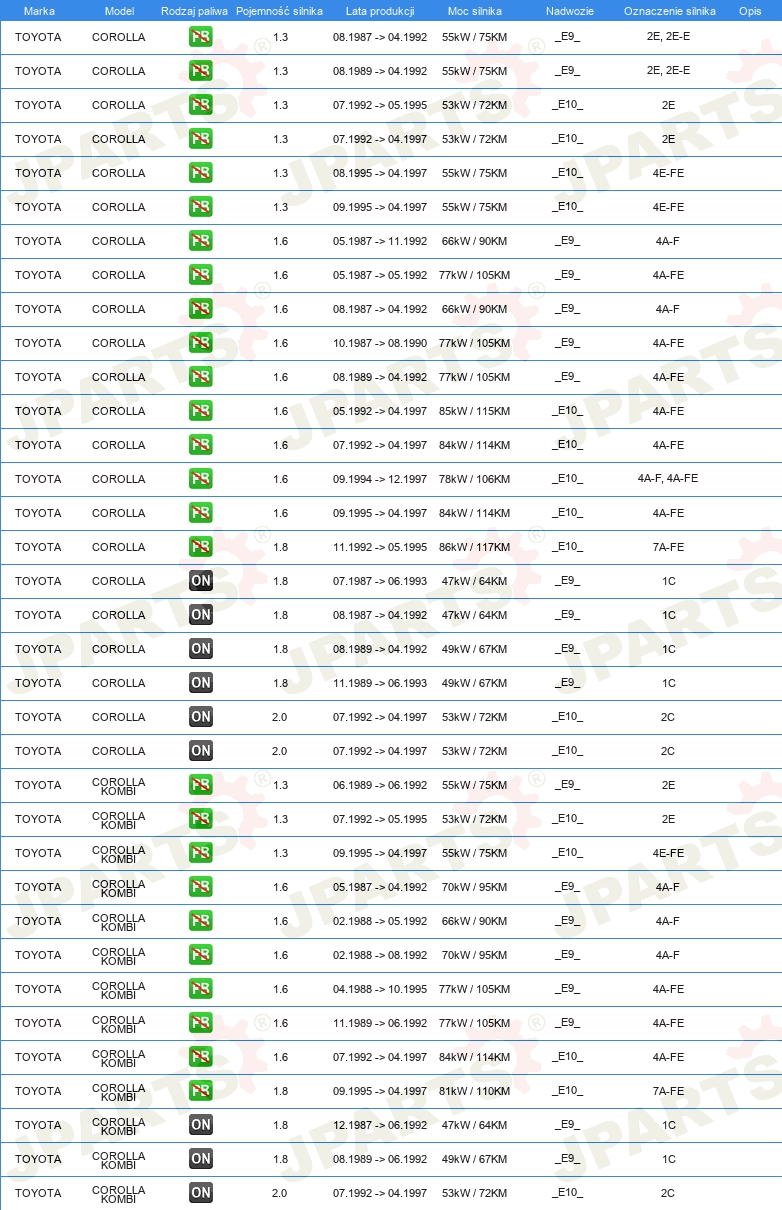Click '1C' in the 08.1989 -> 06.1992 row
782x1210 pixels.
(x=668, y=1159)
